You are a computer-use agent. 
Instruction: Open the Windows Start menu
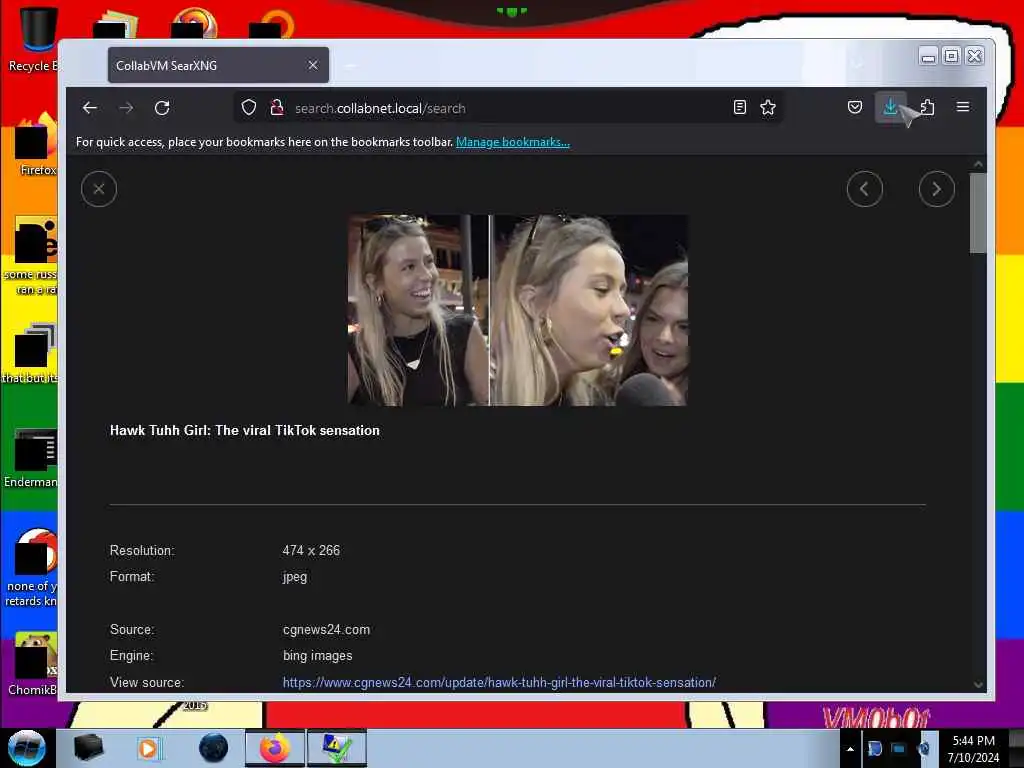(26, 748)
